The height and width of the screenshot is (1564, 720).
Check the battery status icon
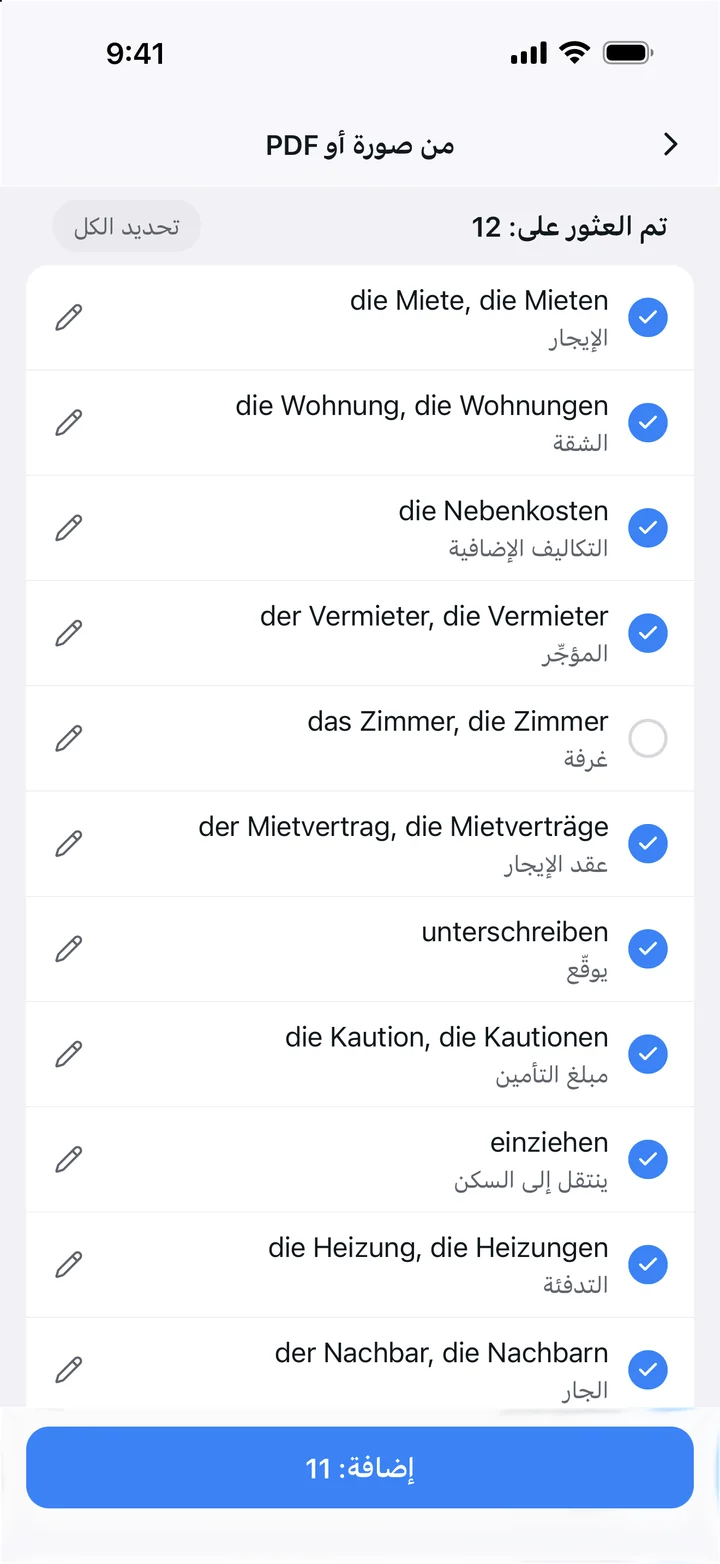pos(628,53)
